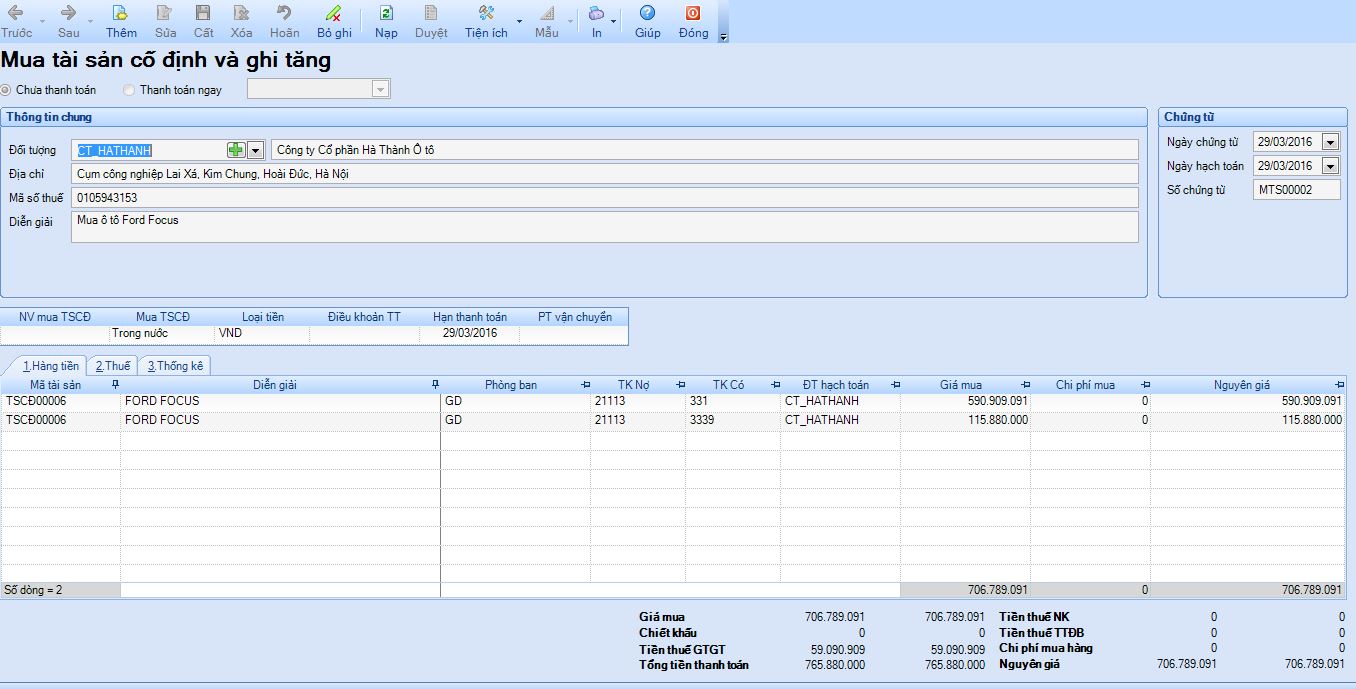This screenshot has height=689, width=1356.
Task: Click the Duyệt browse icon
Action: (x=431, y=21)
